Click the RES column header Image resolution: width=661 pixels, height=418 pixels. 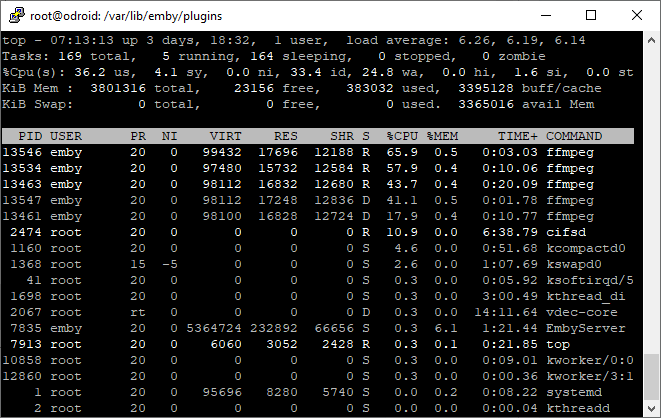286,136
